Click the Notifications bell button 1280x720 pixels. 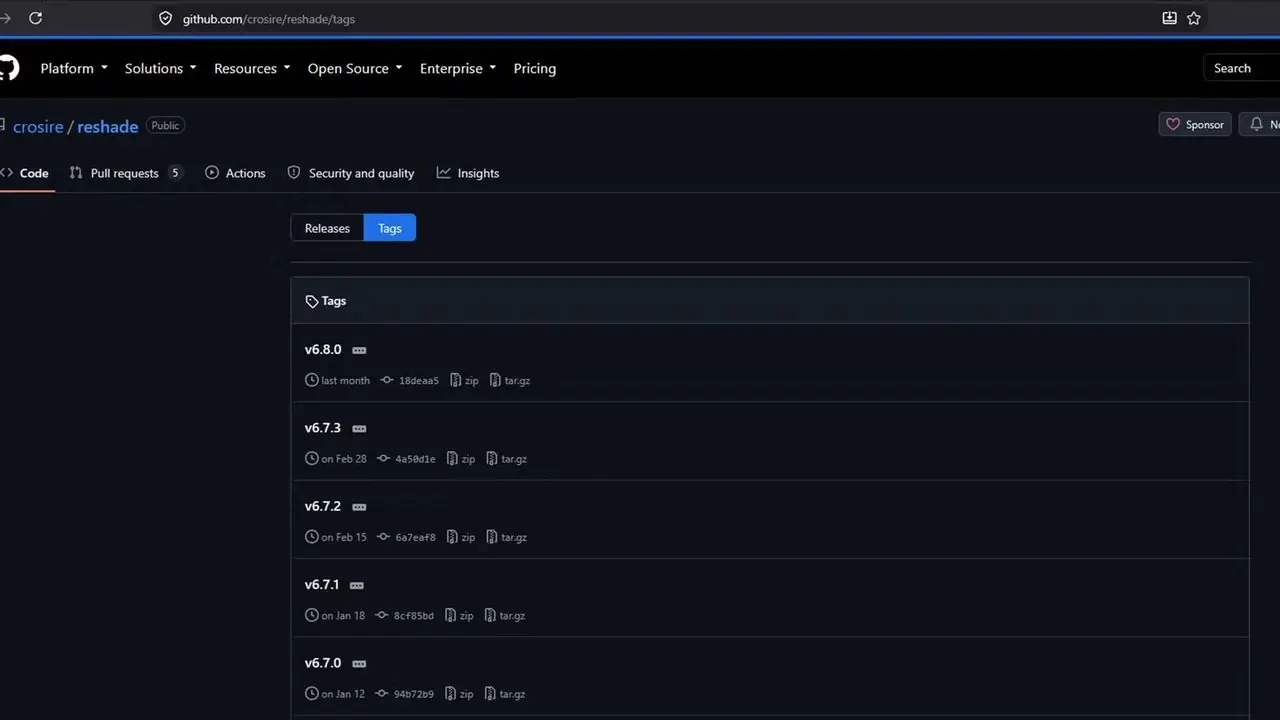(x=1260, y=125)
